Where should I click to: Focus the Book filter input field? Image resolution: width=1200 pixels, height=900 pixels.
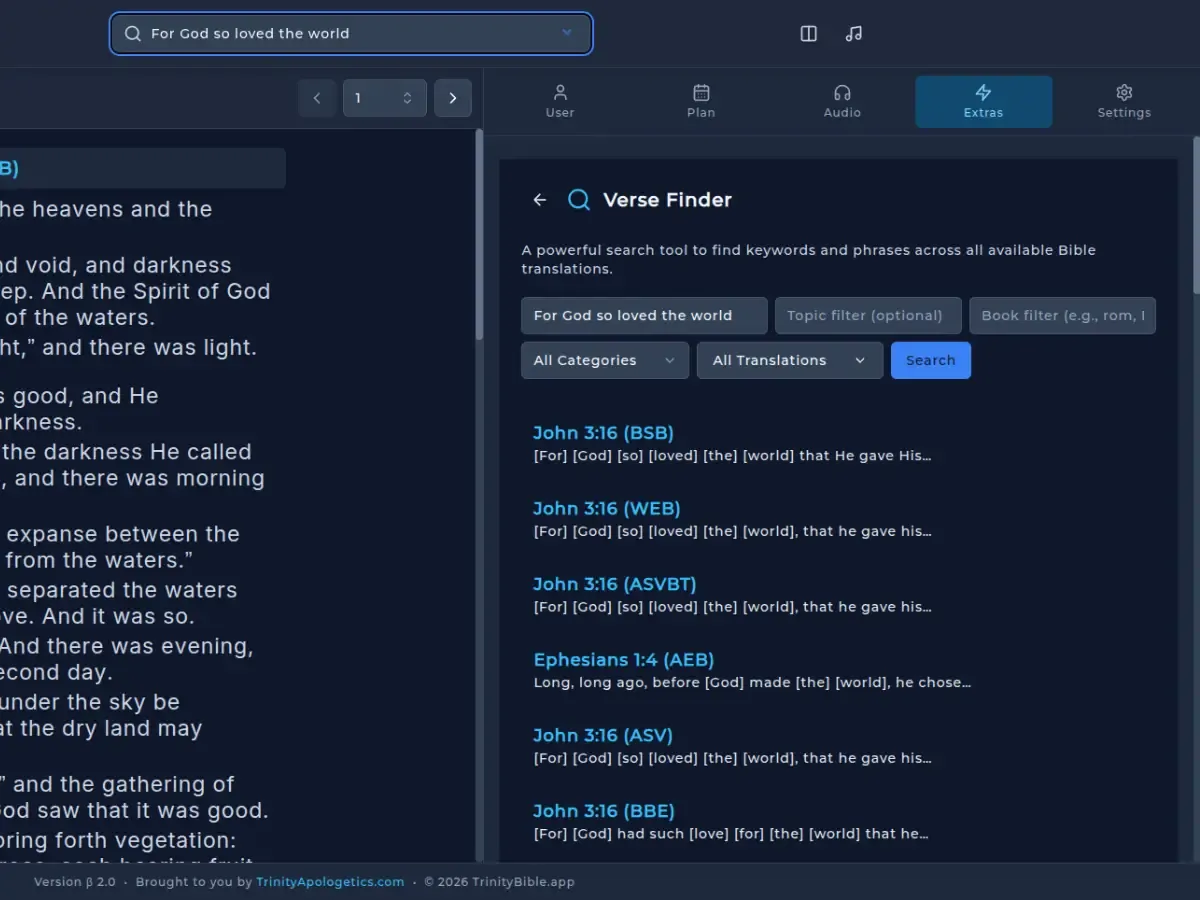pyautogui.click(x=1061, y=315)
